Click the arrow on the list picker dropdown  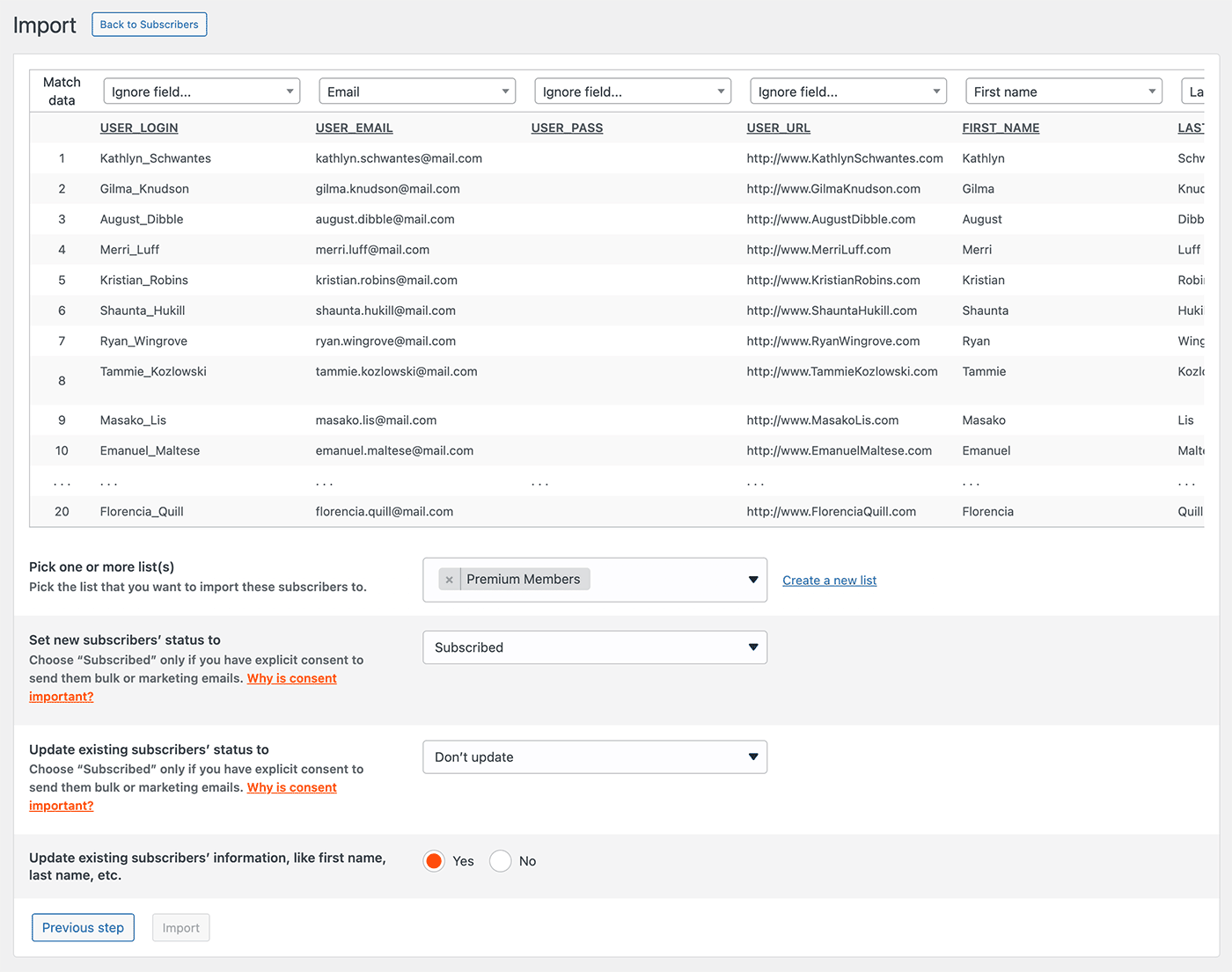pyautogui.click(x=753, y=580)
